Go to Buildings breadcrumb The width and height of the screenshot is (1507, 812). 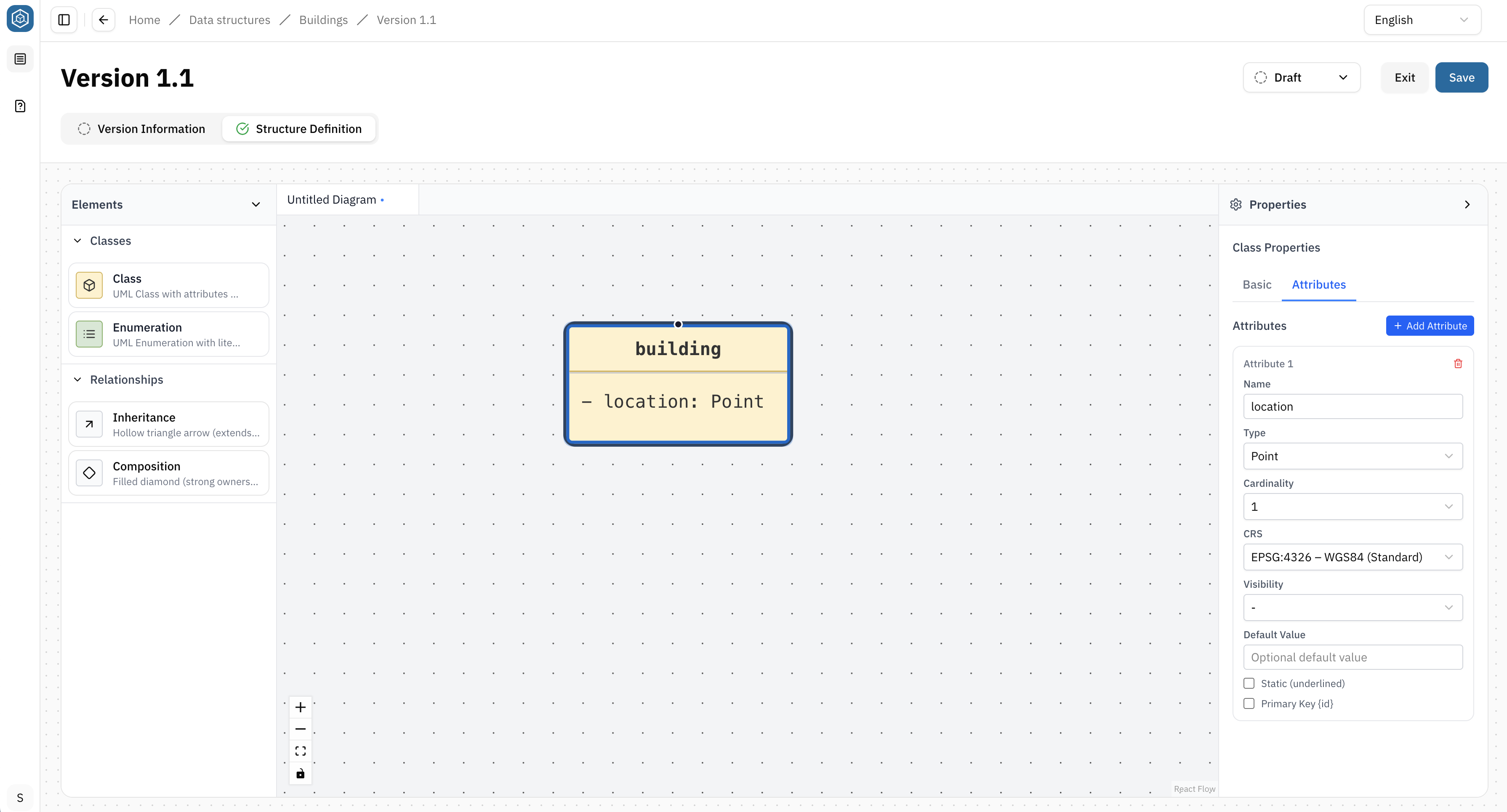pos(324,20)
